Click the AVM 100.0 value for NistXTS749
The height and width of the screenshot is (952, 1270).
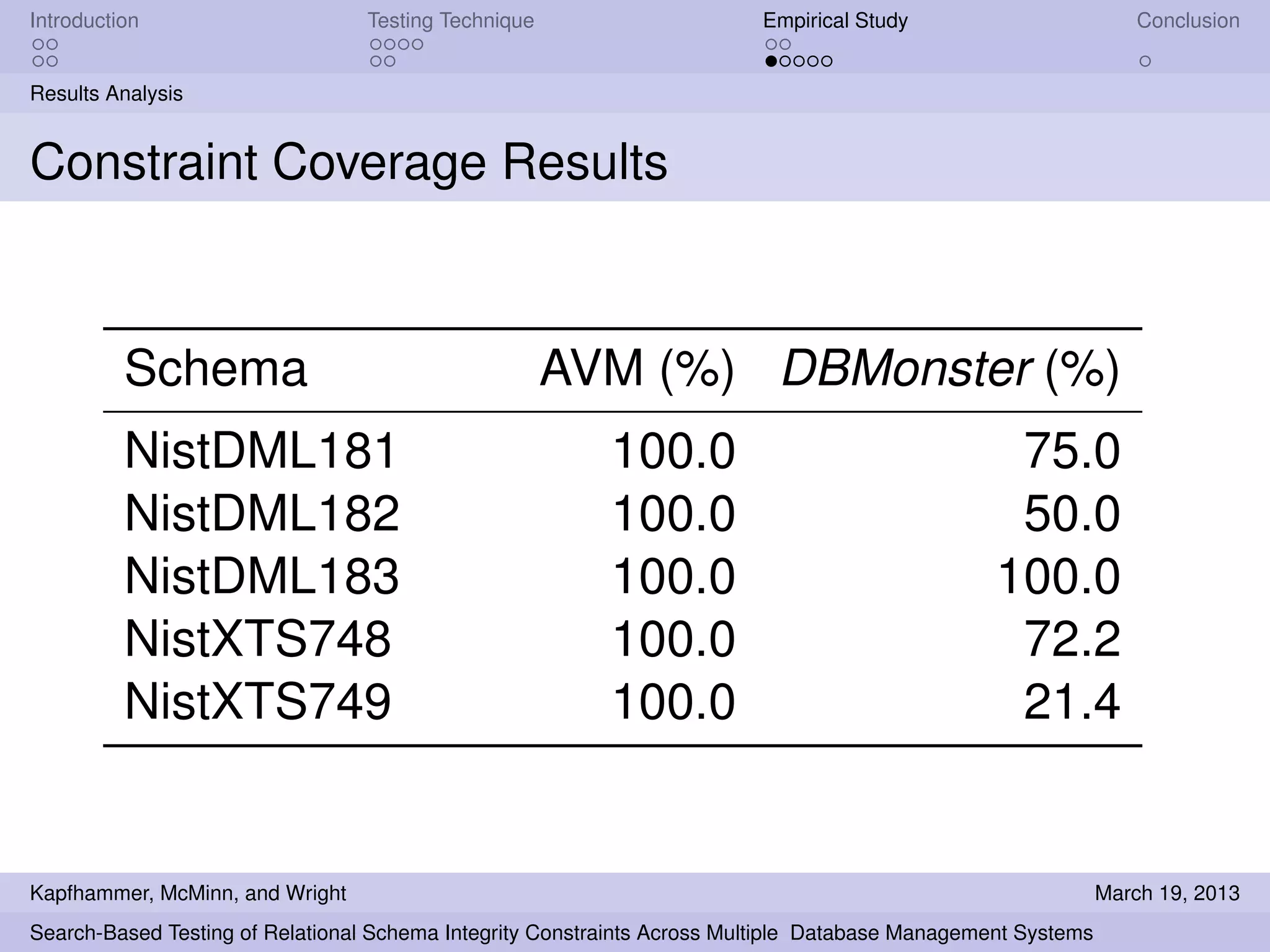(x=674, y=702)
